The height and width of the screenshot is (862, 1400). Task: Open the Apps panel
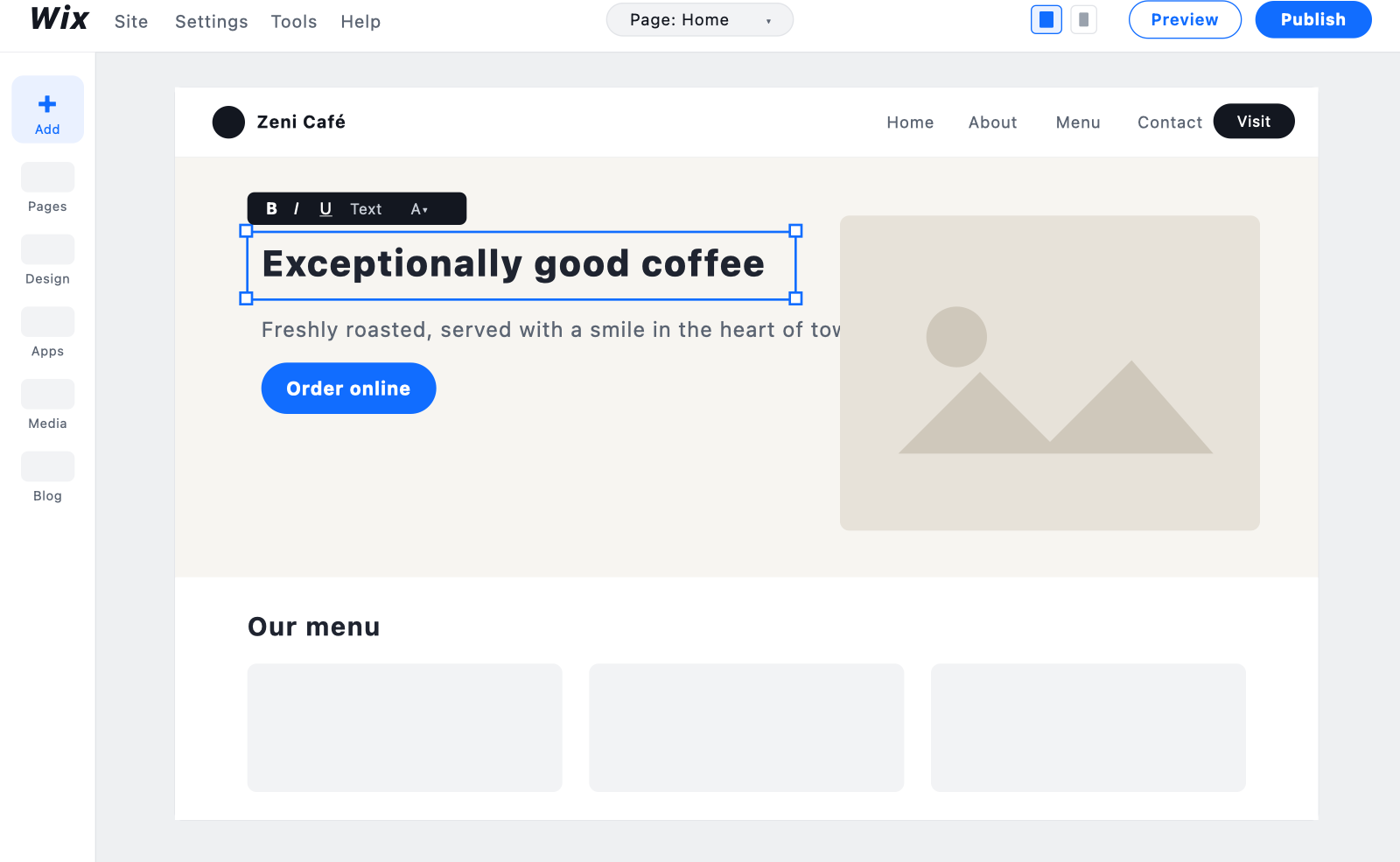pos(47,333)
